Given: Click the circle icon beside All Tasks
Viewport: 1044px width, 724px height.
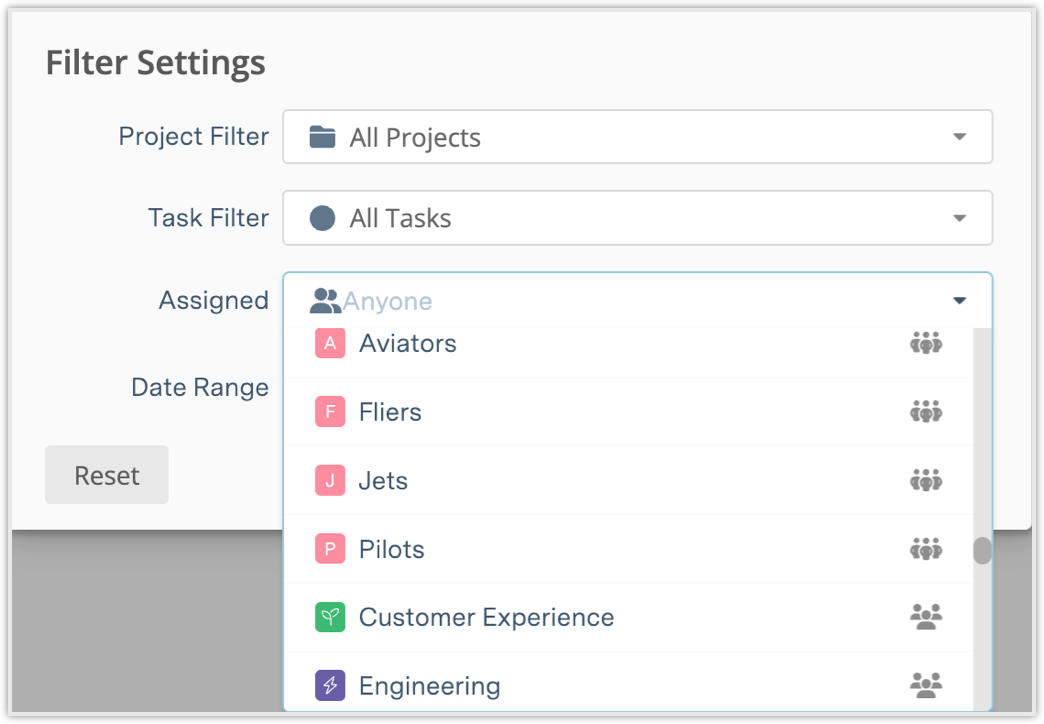Looking at the screenshot, I should 322,218.
